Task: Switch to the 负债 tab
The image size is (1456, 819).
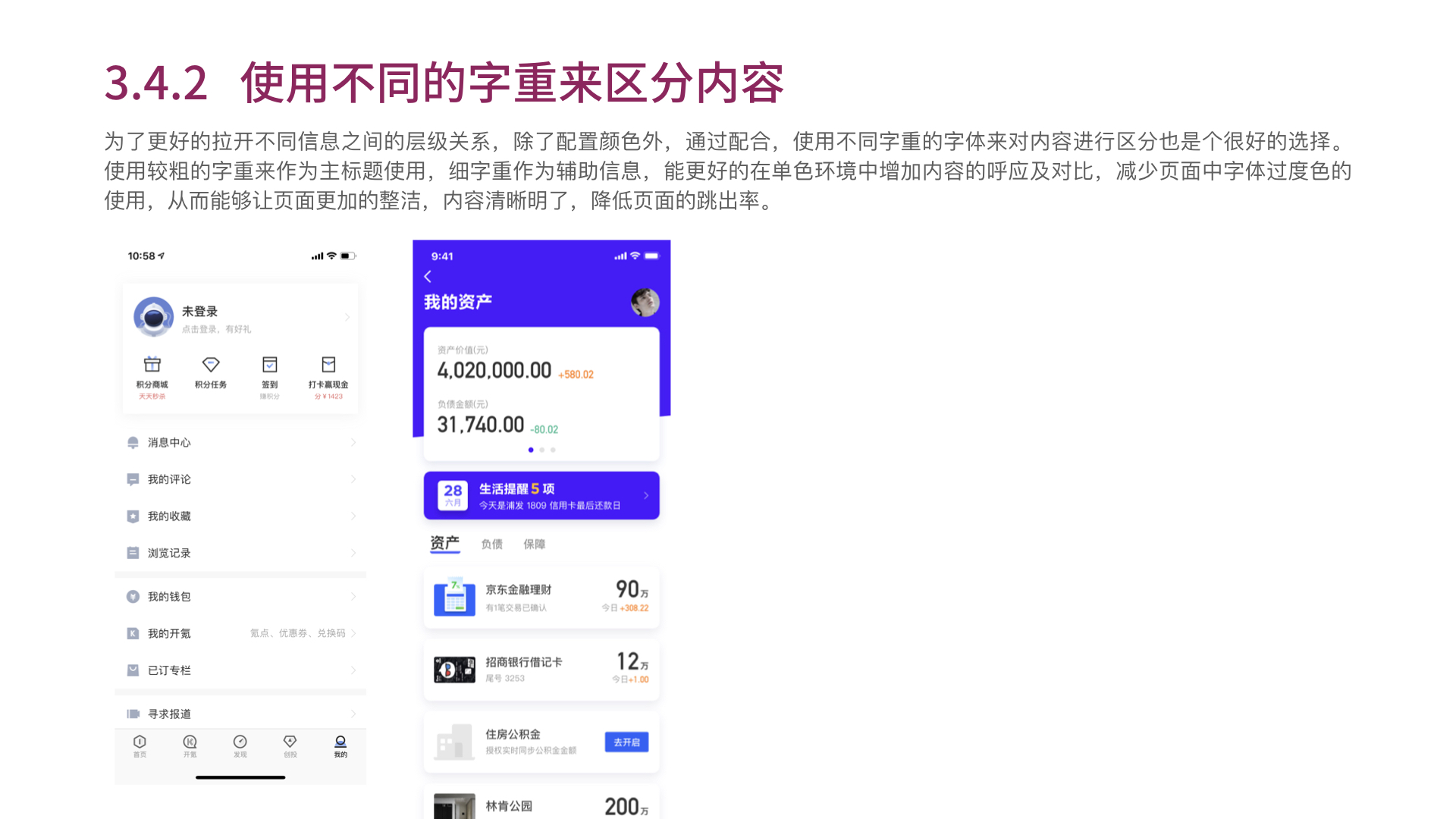Action: [491, 544]
